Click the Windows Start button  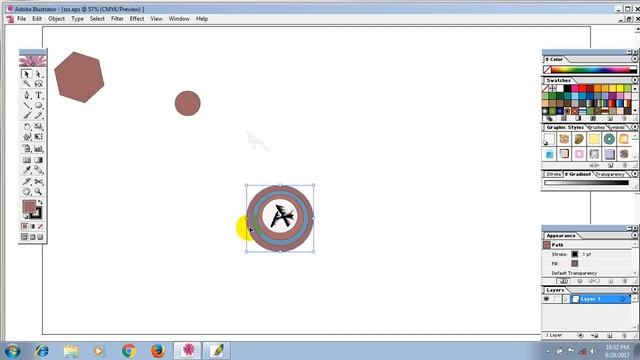coord(12,351)
